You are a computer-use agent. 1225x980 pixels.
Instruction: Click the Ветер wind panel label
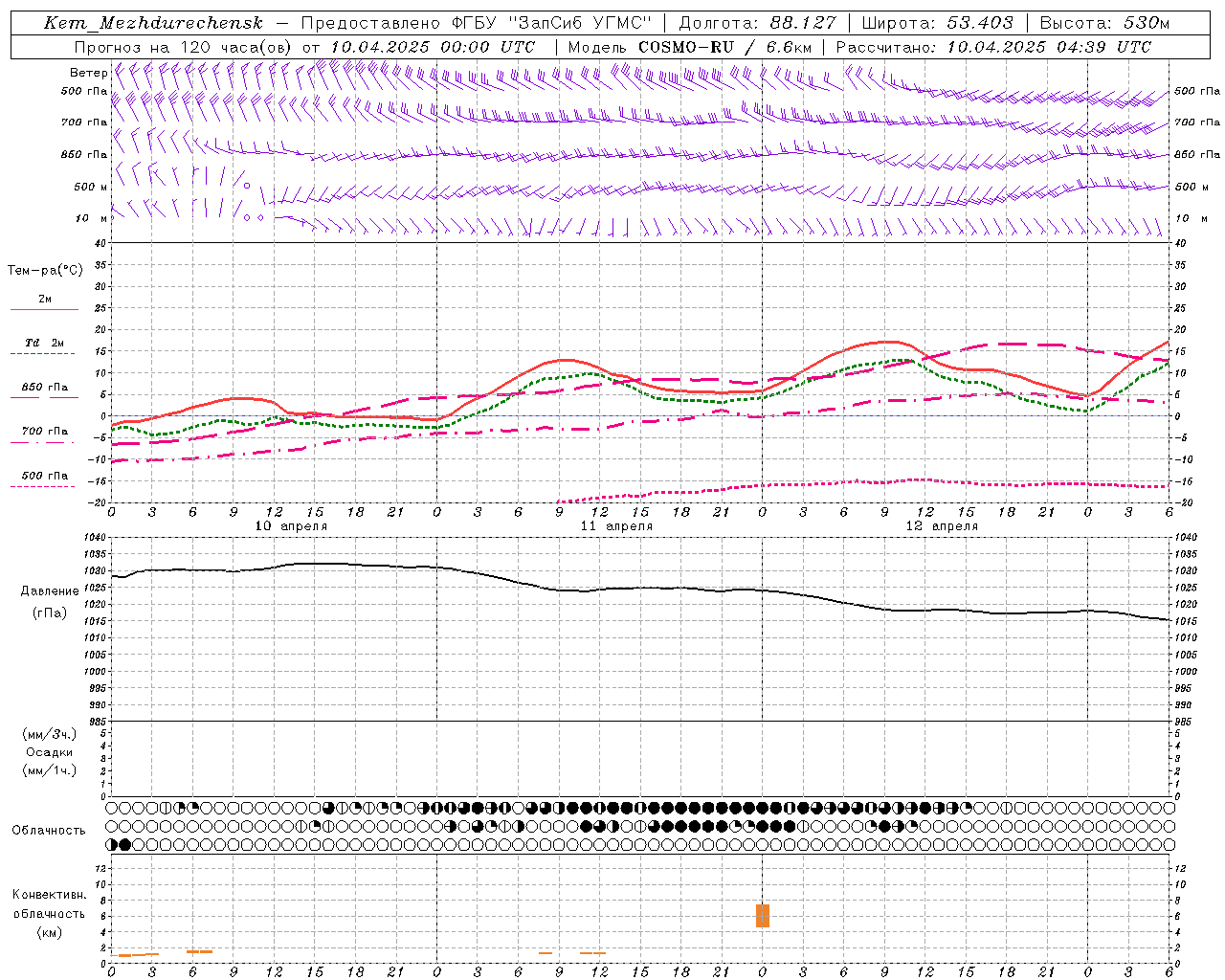pos(88,73)
